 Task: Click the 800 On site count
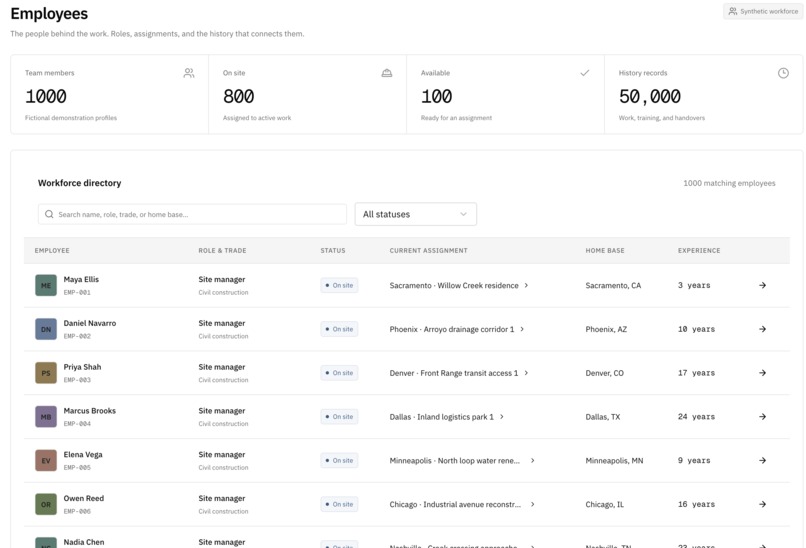(x=239, y=96)
